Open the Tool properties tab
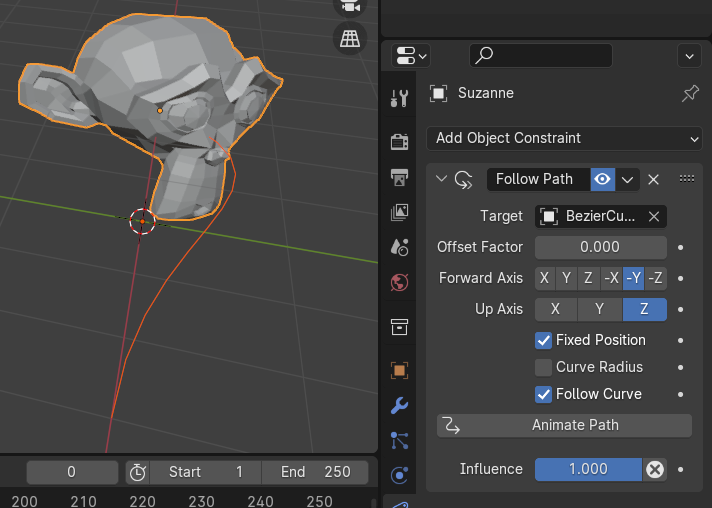The height and width of the screenshot is (508, 712). coord(399,98)
